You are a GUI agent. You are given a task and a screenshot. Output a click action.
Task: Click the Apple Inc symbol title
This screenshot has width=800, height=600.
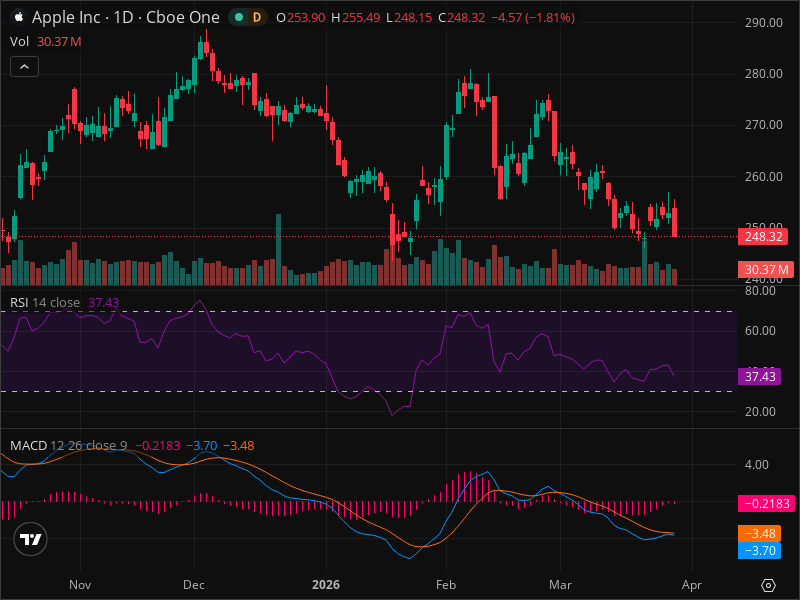point(126,17)
